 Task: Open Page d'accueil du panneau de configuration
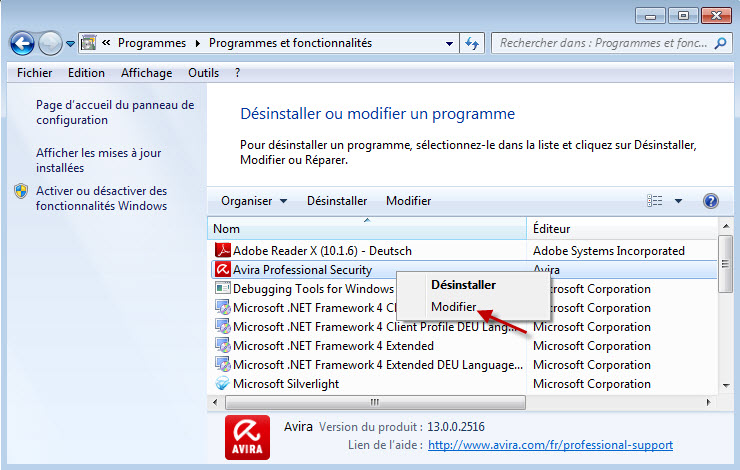click(x=115, y=112)
